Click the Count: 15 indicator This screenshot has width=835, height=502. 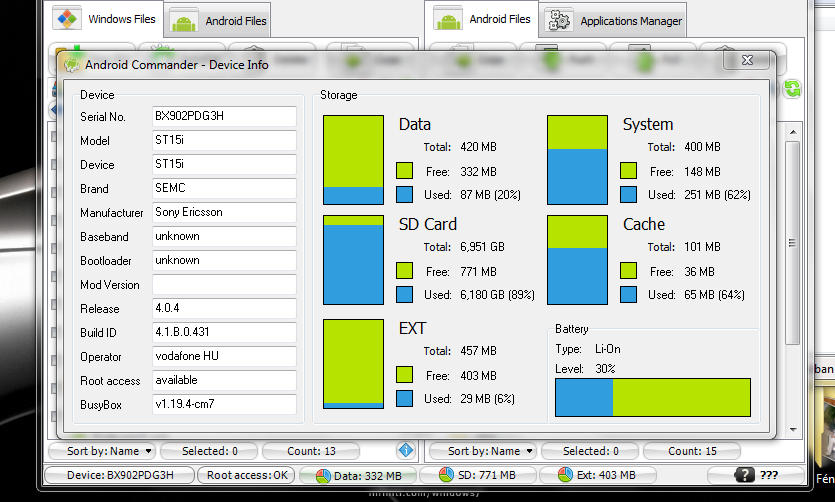pyautogui.click(x=692, y=451)
